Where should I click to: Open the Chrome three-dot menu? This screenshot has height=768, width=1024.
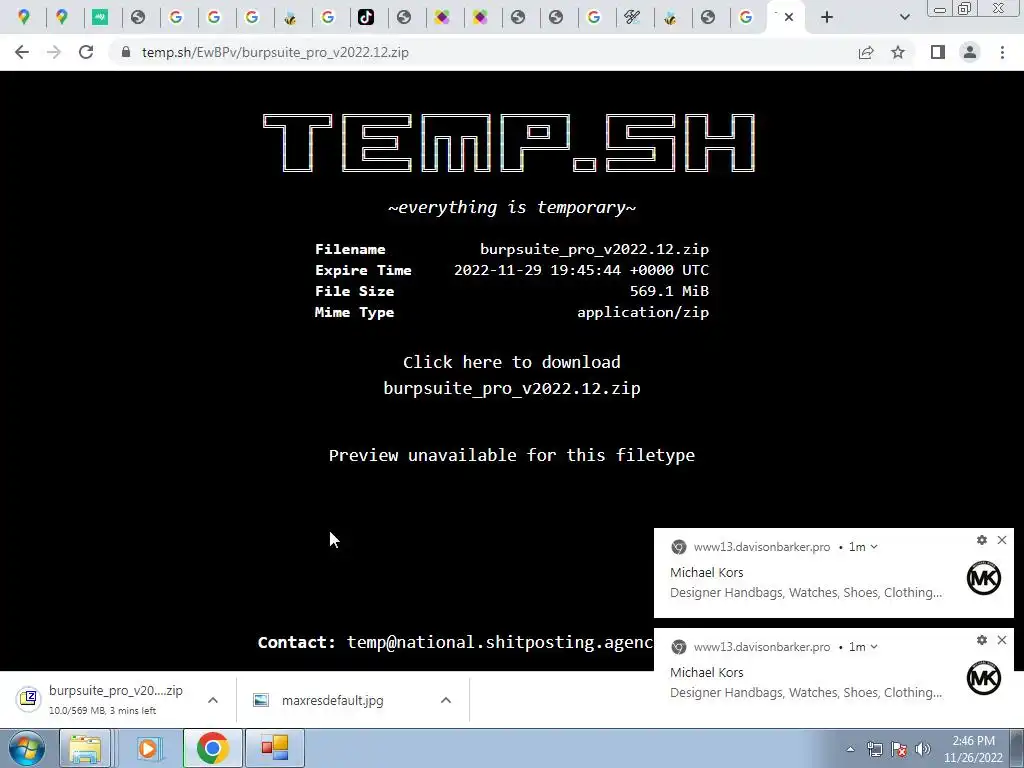point(1002,52)
